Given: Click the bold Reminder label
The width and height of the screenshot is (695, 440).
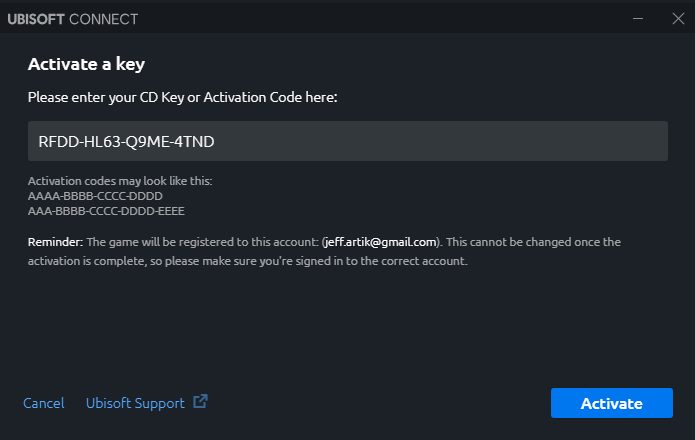Looking at the screenshot, I should pos(55,242).
